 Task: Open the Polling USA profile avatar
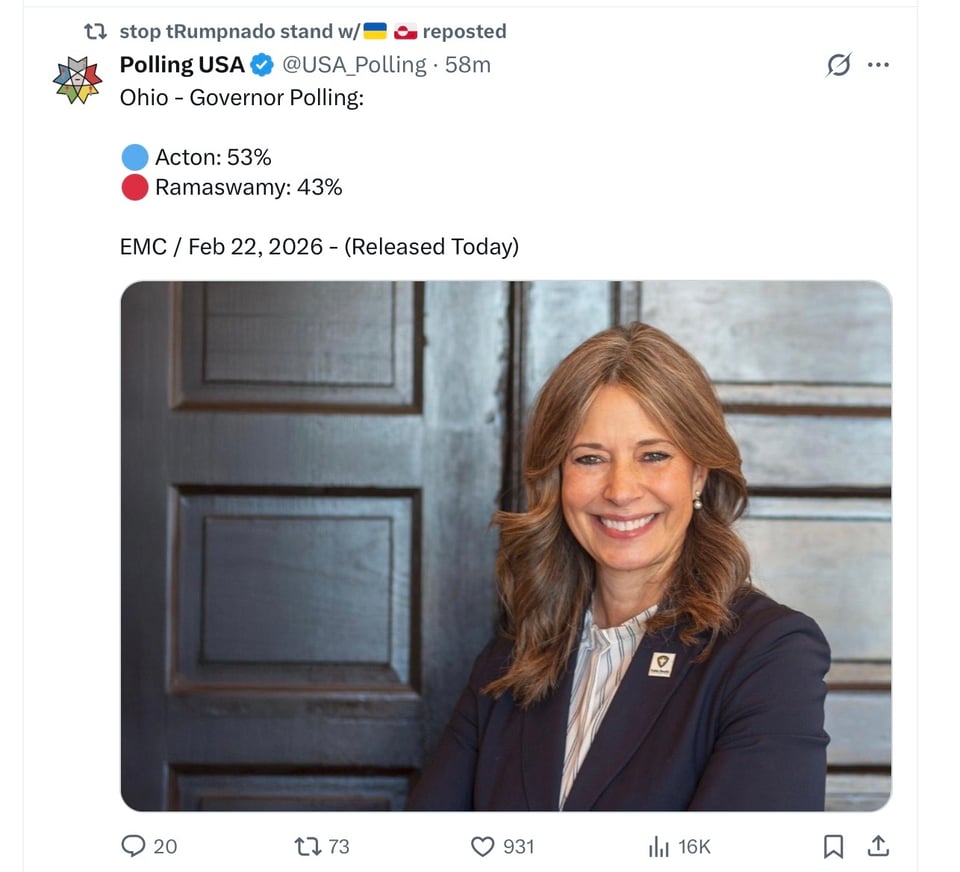point(78,80)
